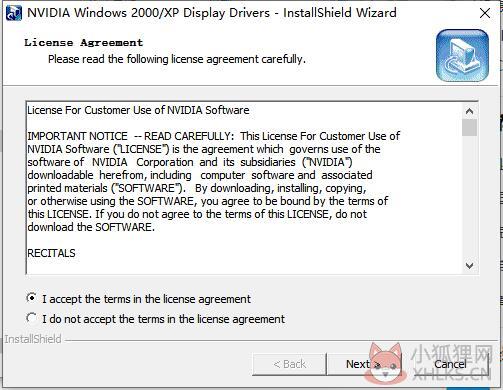
Task: Go back with the Back button
Action: (289, 364)
